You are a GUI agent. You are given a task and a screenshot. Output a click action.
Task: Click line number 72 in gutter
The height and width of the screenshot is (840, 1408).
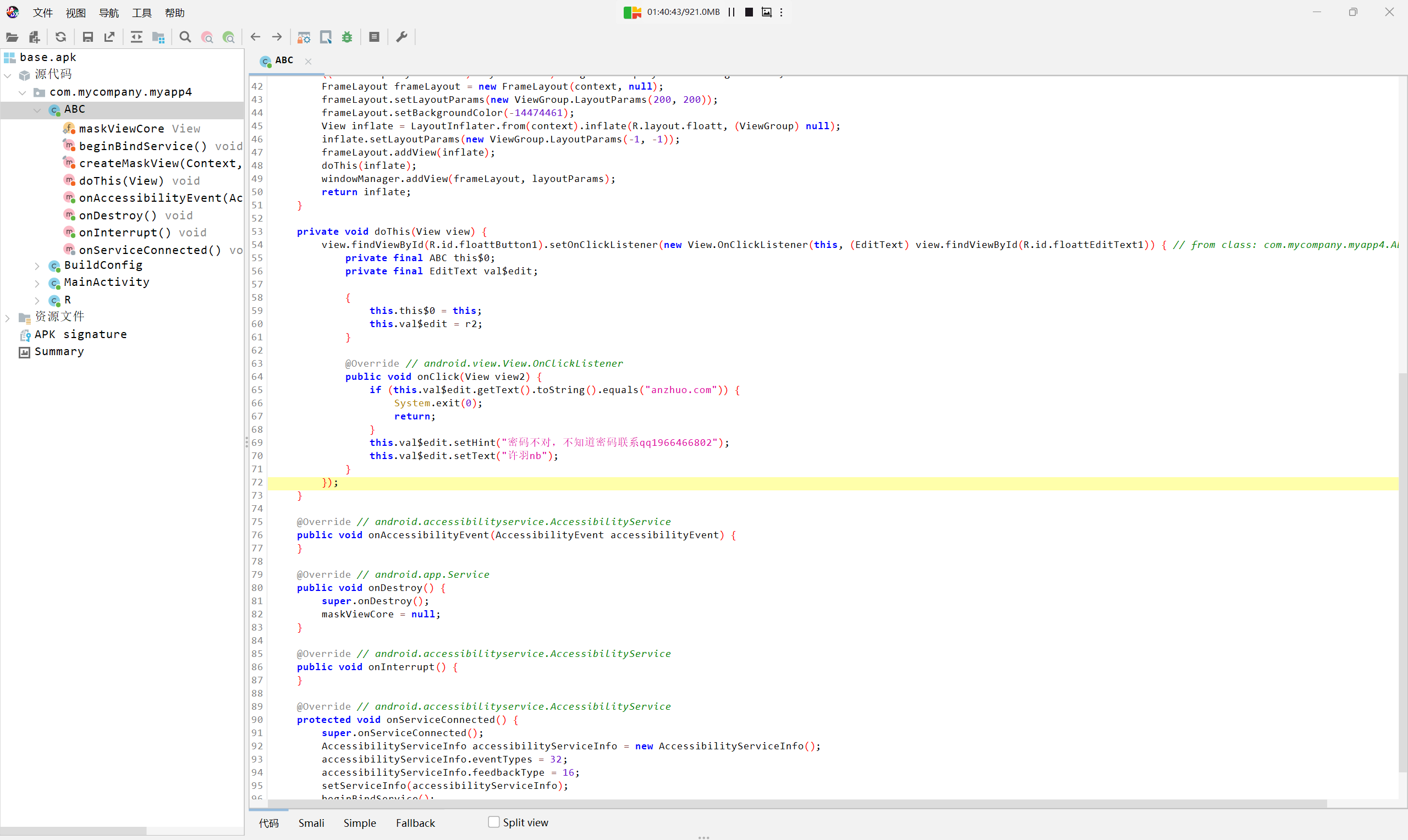tap(257, 483)
